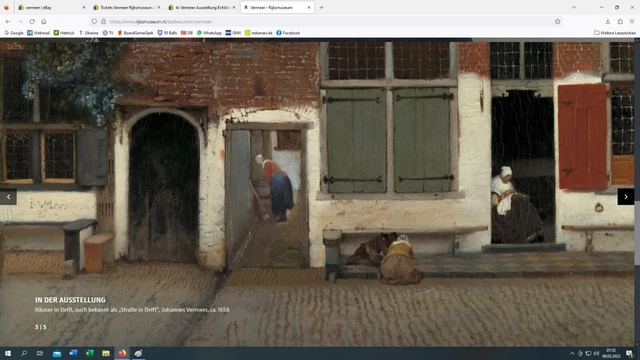Show site security padlock info
640x360 pixels.
click(103, 22)
